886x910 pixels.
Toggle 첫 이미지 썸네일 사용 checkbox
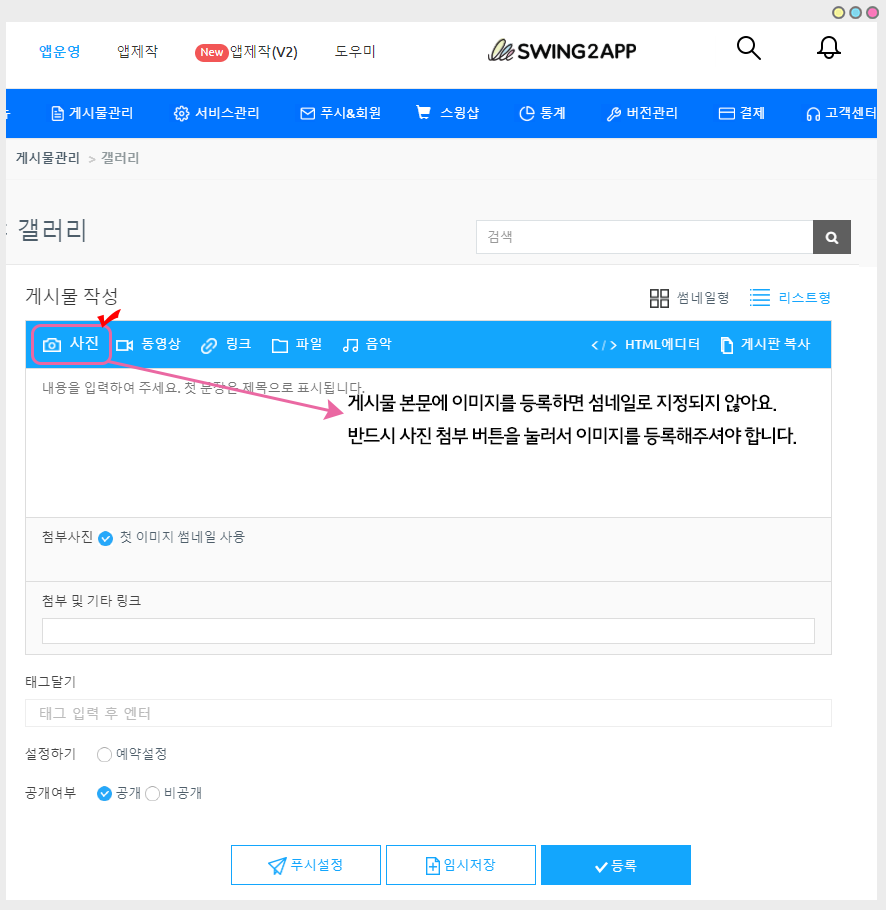(106, 538)
